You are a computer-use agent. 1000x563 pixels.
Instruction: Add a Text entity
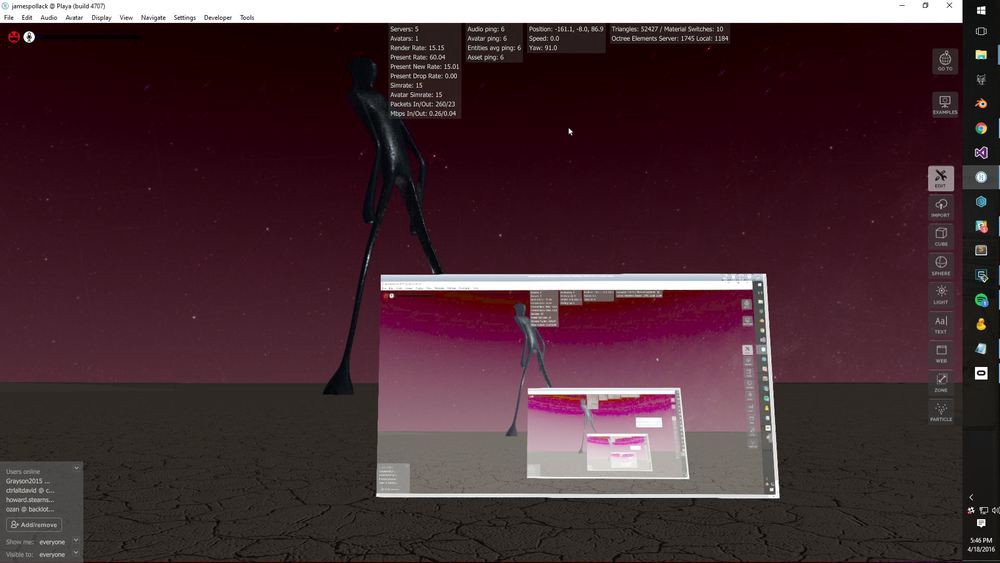pyautogui.click(x=940, y=323)
